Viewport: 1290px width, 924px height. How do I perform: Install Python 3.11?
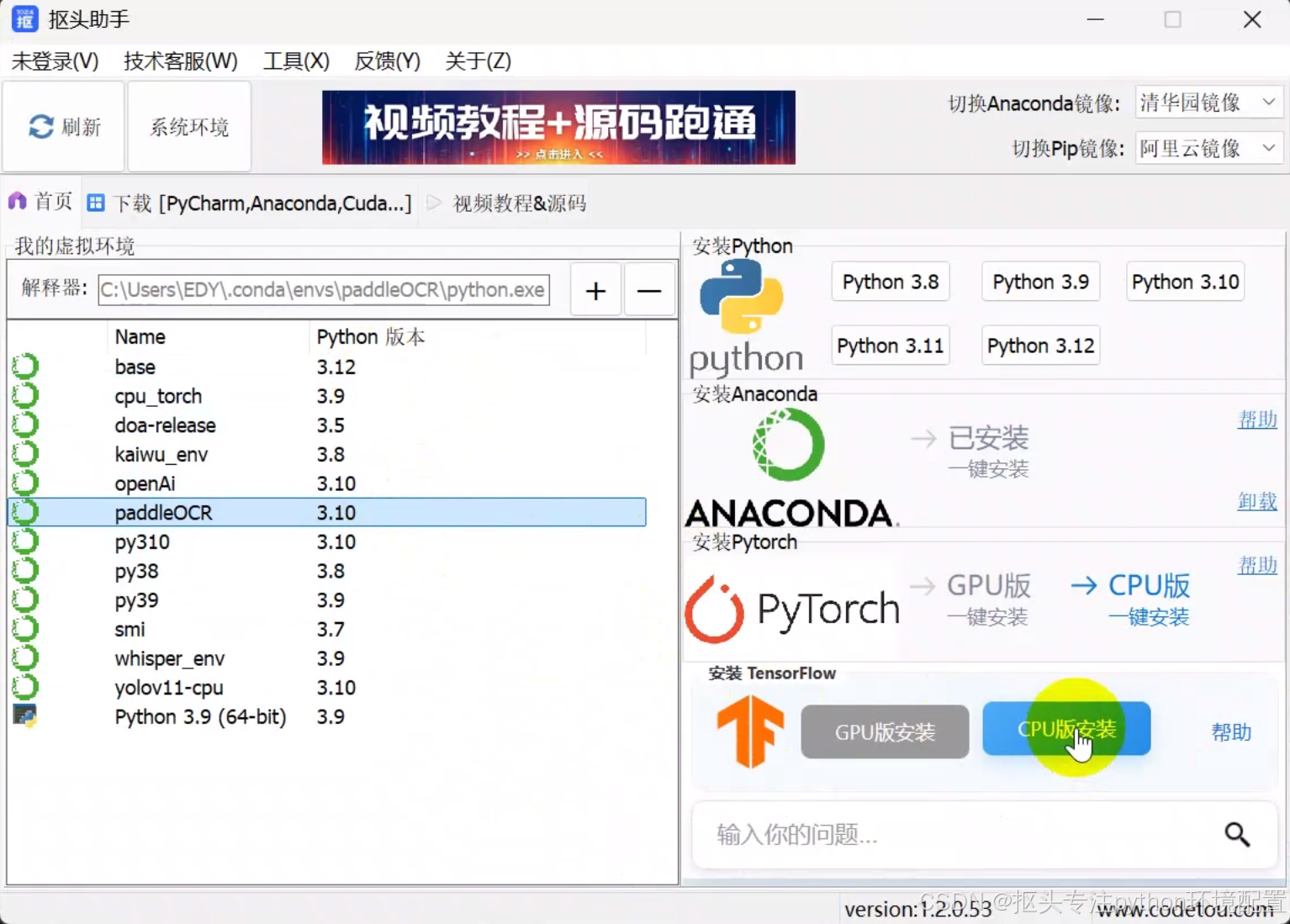(891, 346)
